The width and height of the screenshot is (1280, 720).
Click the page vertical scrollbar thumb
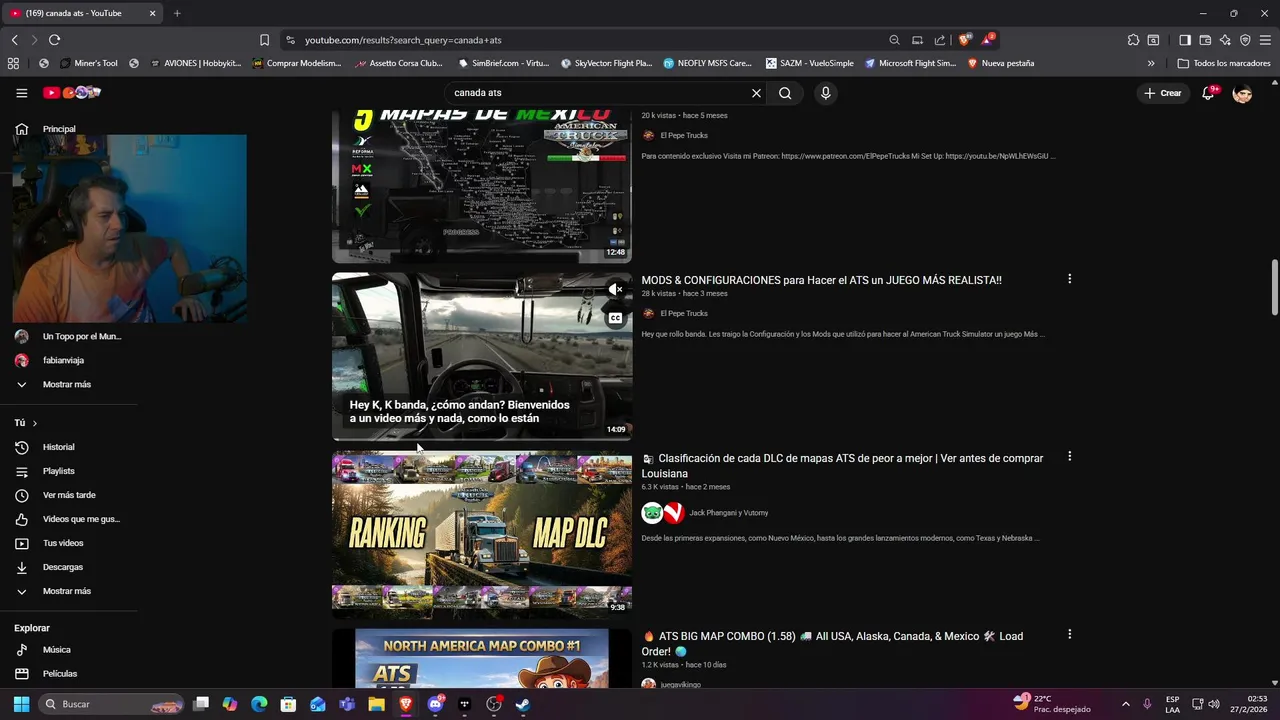click(1274, 287)
